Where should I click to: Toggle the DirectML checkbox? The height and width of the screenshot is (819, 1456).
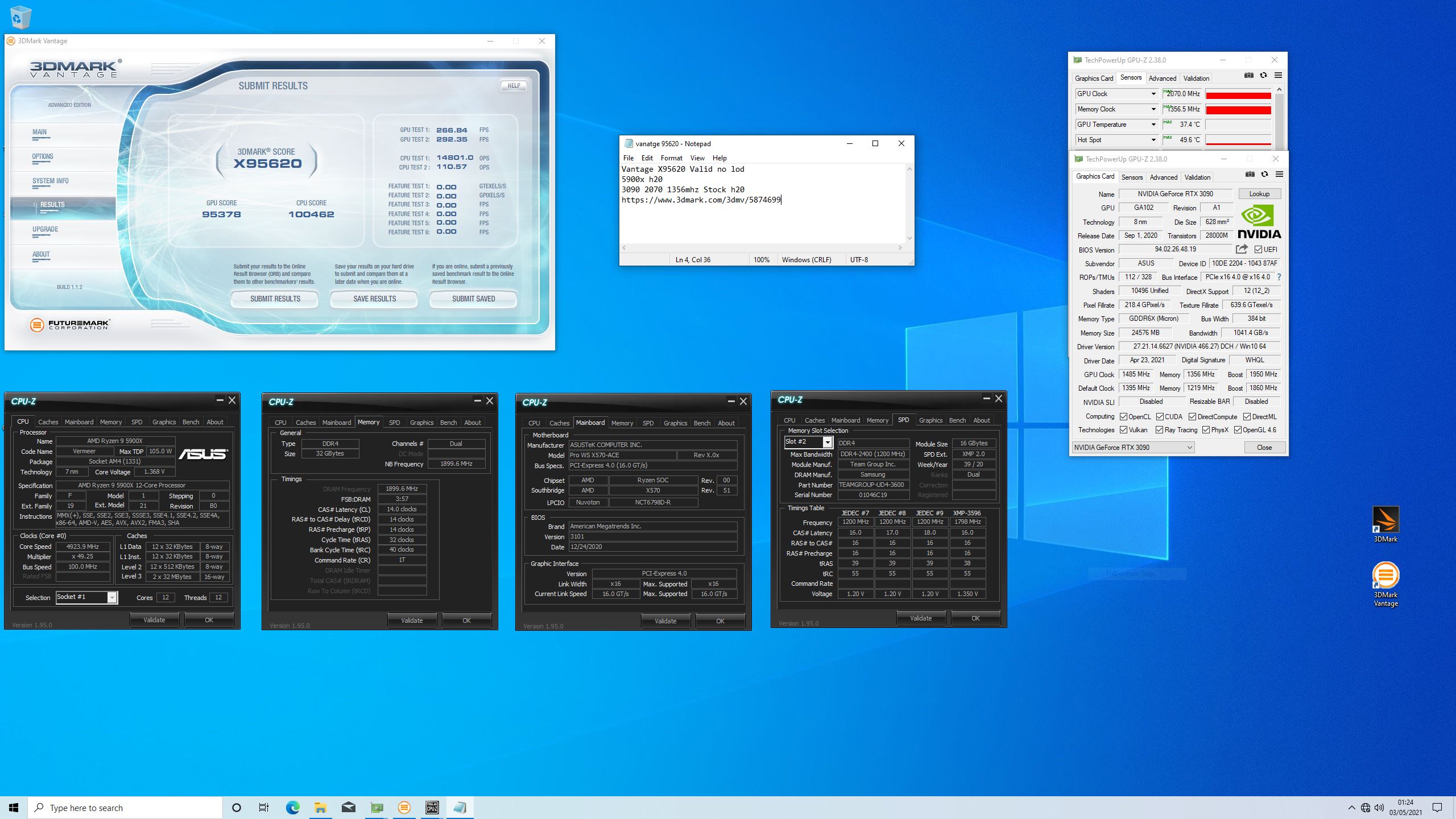pos(1247,417)
